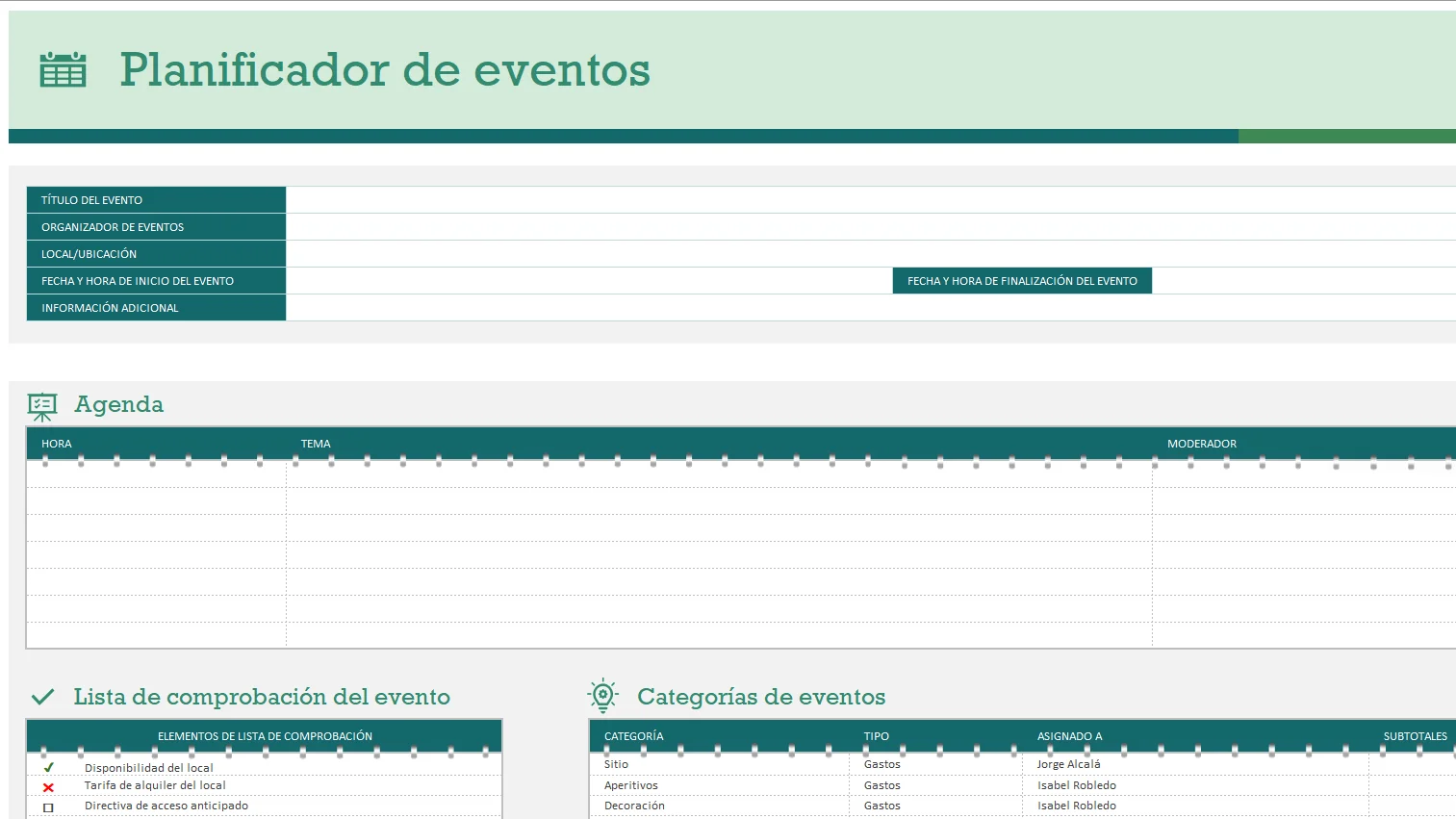Click FECHA Y HORA DE FINALIZACIÓN label
The height and width of the screenshot is (819, 1456).
point(1022,281)
